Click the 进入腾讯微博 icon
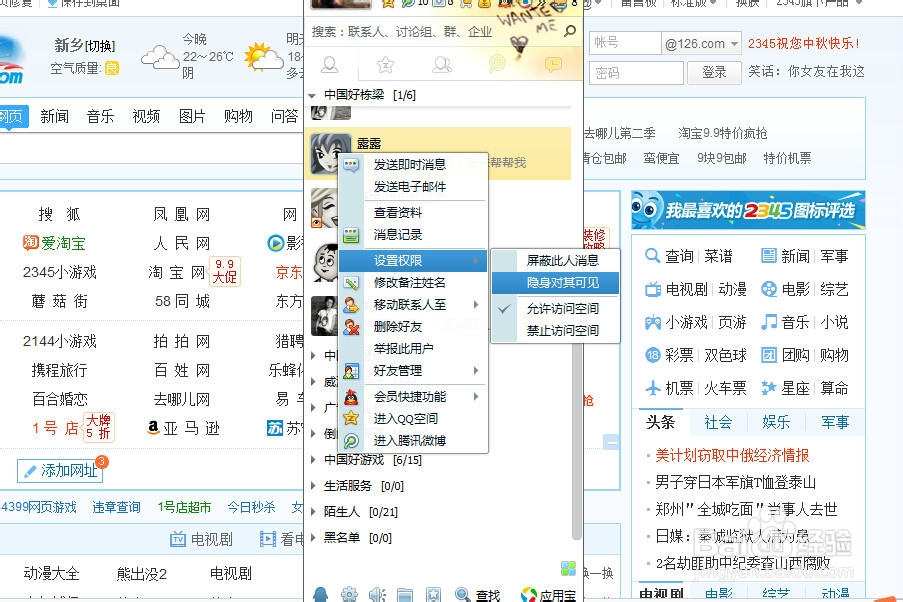The image size is (903, 602). [x=351, y=441]
